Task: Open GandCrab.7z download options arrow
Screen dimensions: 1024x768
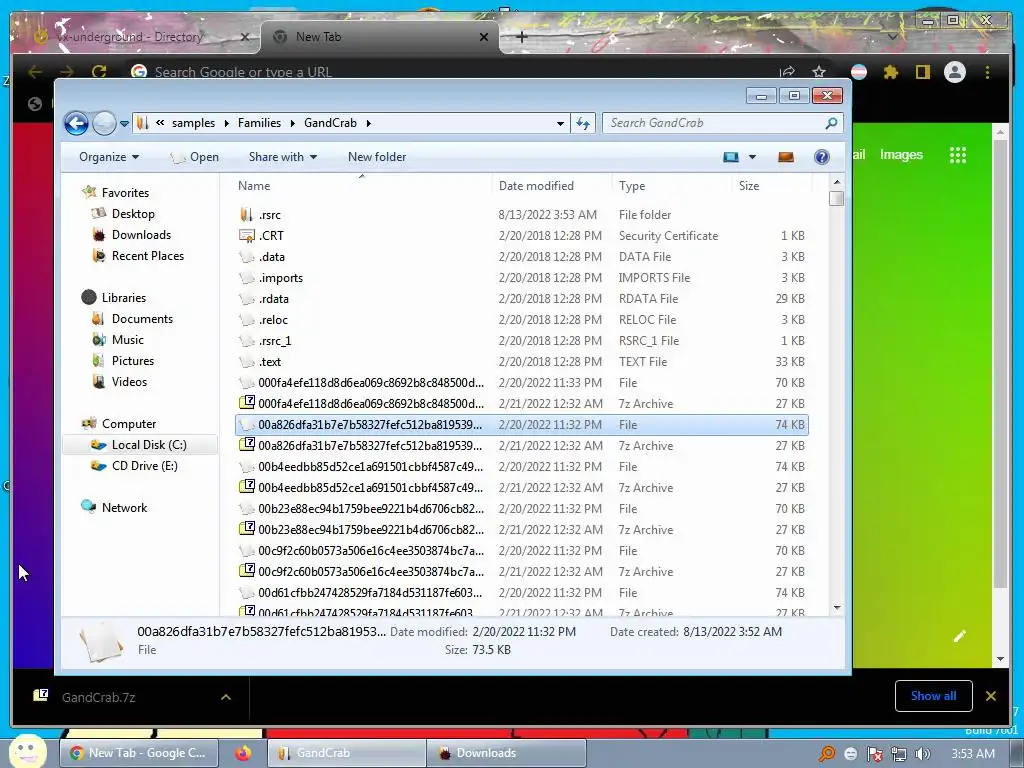Action: [x=226, y=697]
